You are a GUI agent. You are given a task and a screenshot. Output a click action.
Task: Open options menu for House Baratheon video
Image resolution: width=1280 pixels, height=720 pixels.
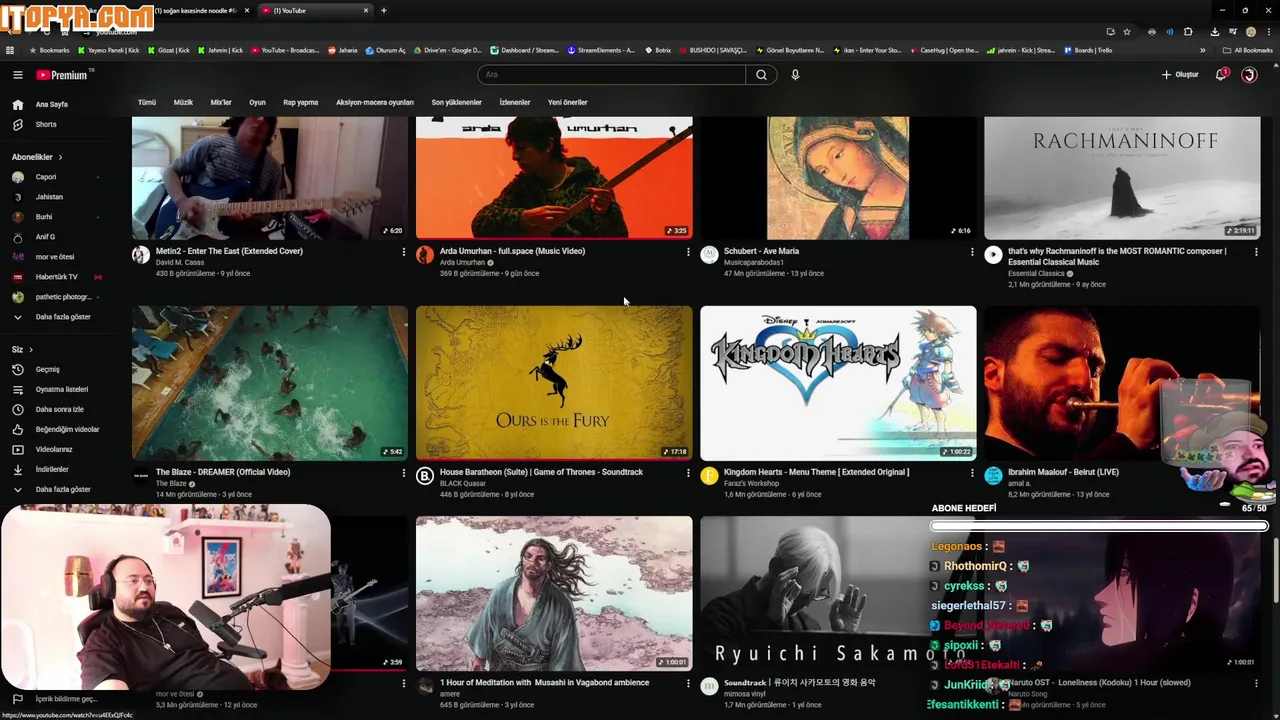[x=688, y=473]
